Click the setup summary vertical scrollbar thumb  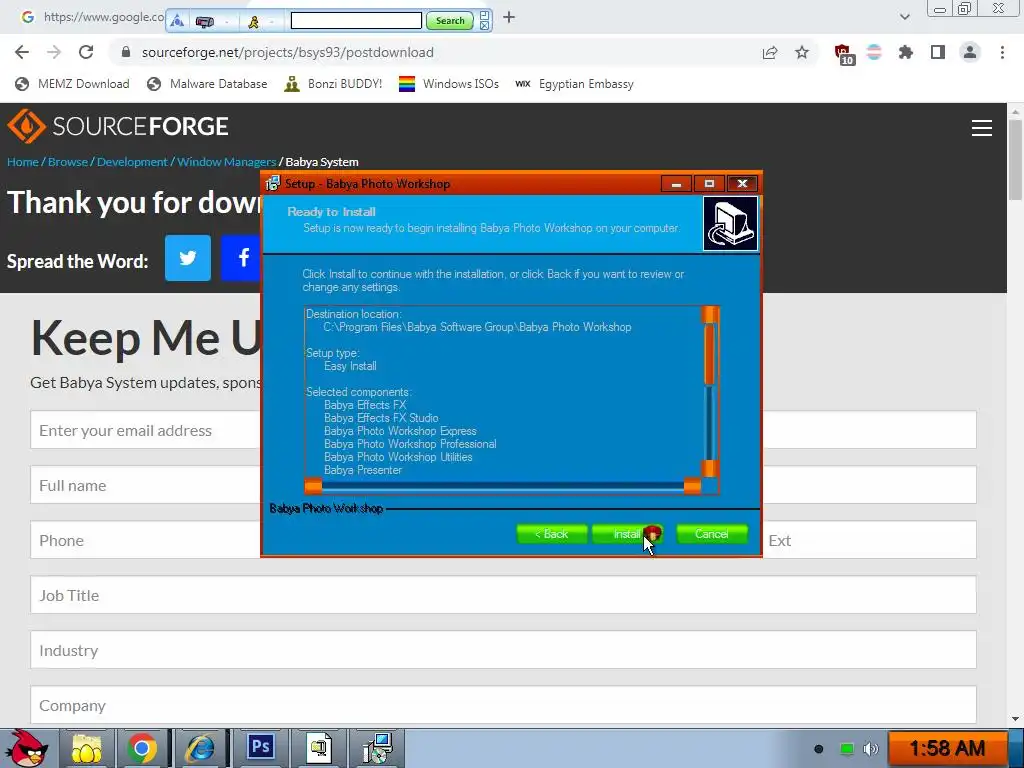point(710,355)
